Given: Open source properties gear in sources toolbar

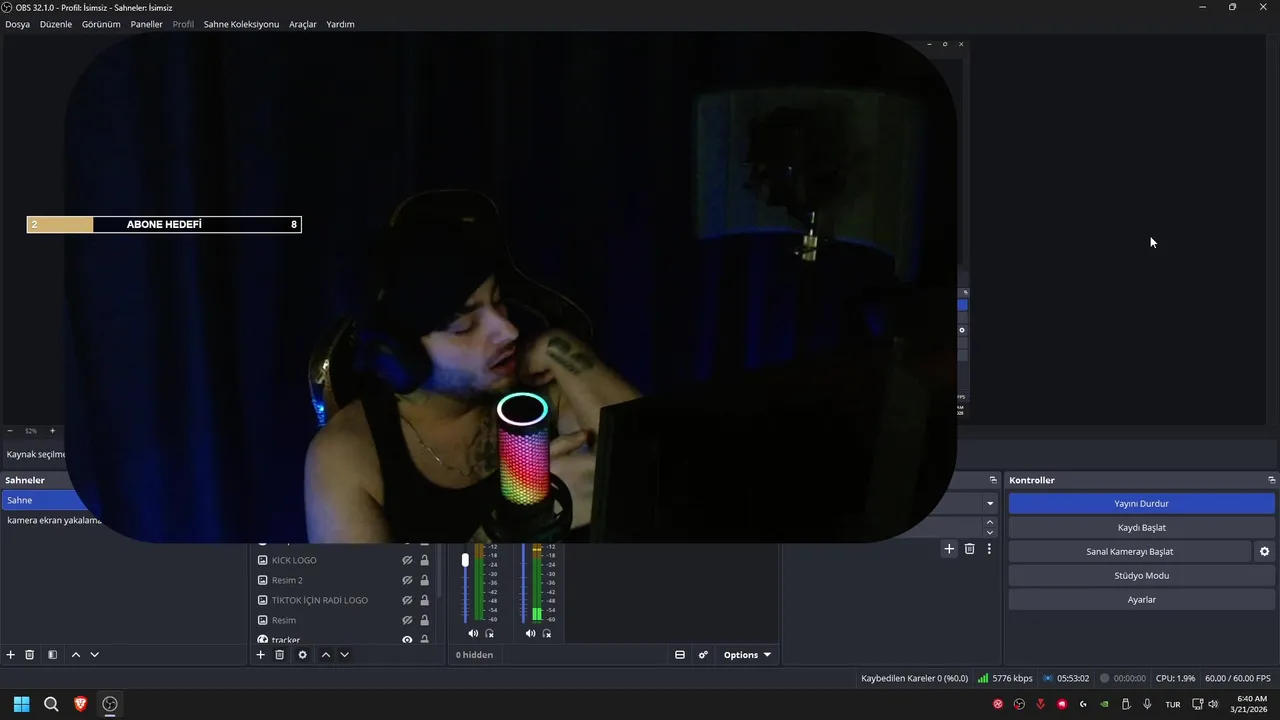Looking at the screenshot, I should [x=303, y=655].
